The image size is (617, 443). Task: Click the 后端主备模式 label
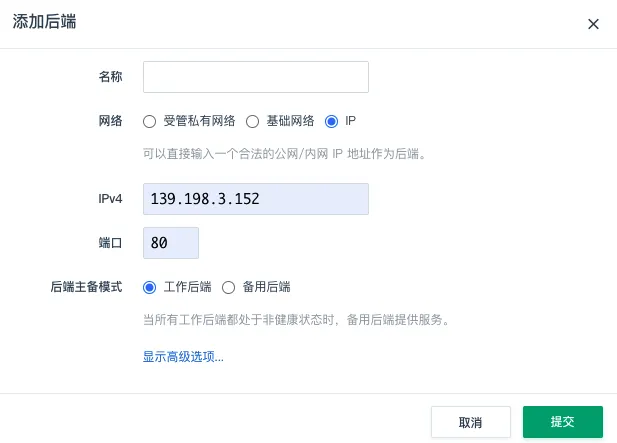point(86,287)
